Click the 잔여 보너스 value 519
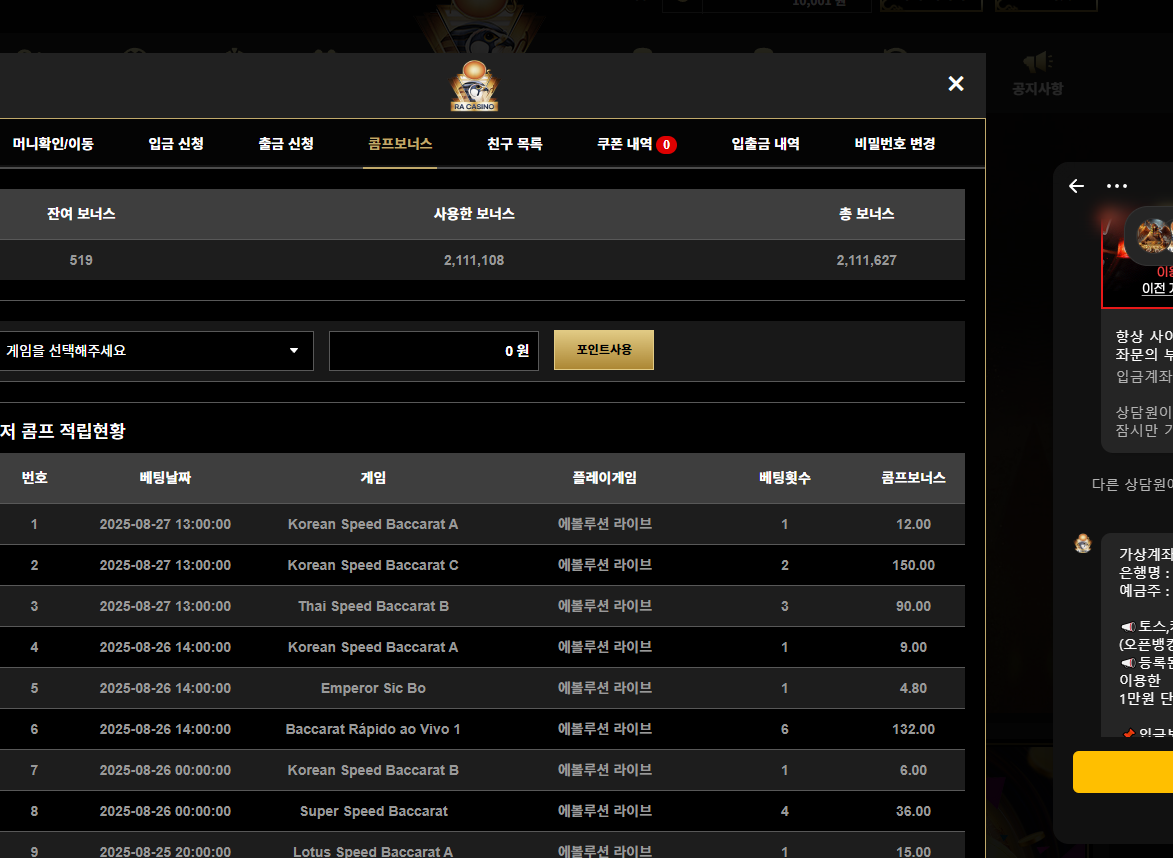 (x=81, y=260)
